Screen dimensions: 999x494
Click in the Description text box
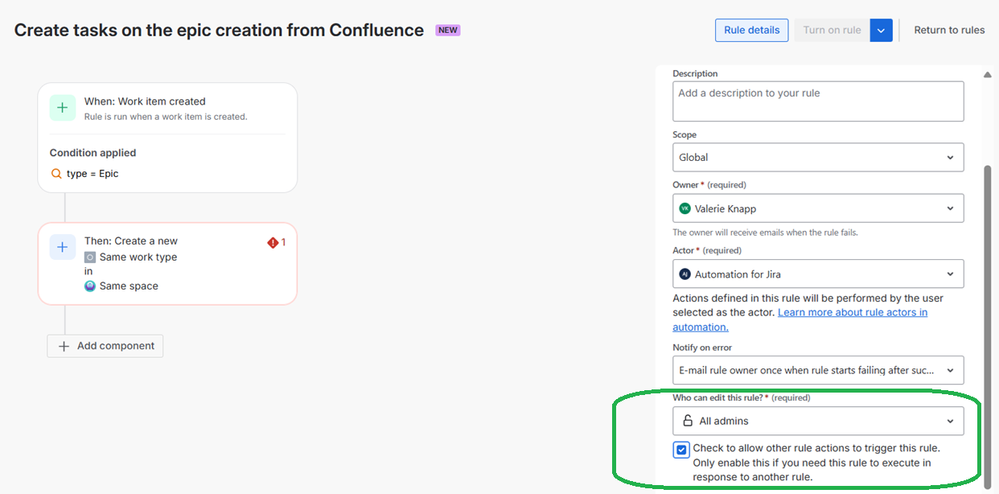click(818, 101)
